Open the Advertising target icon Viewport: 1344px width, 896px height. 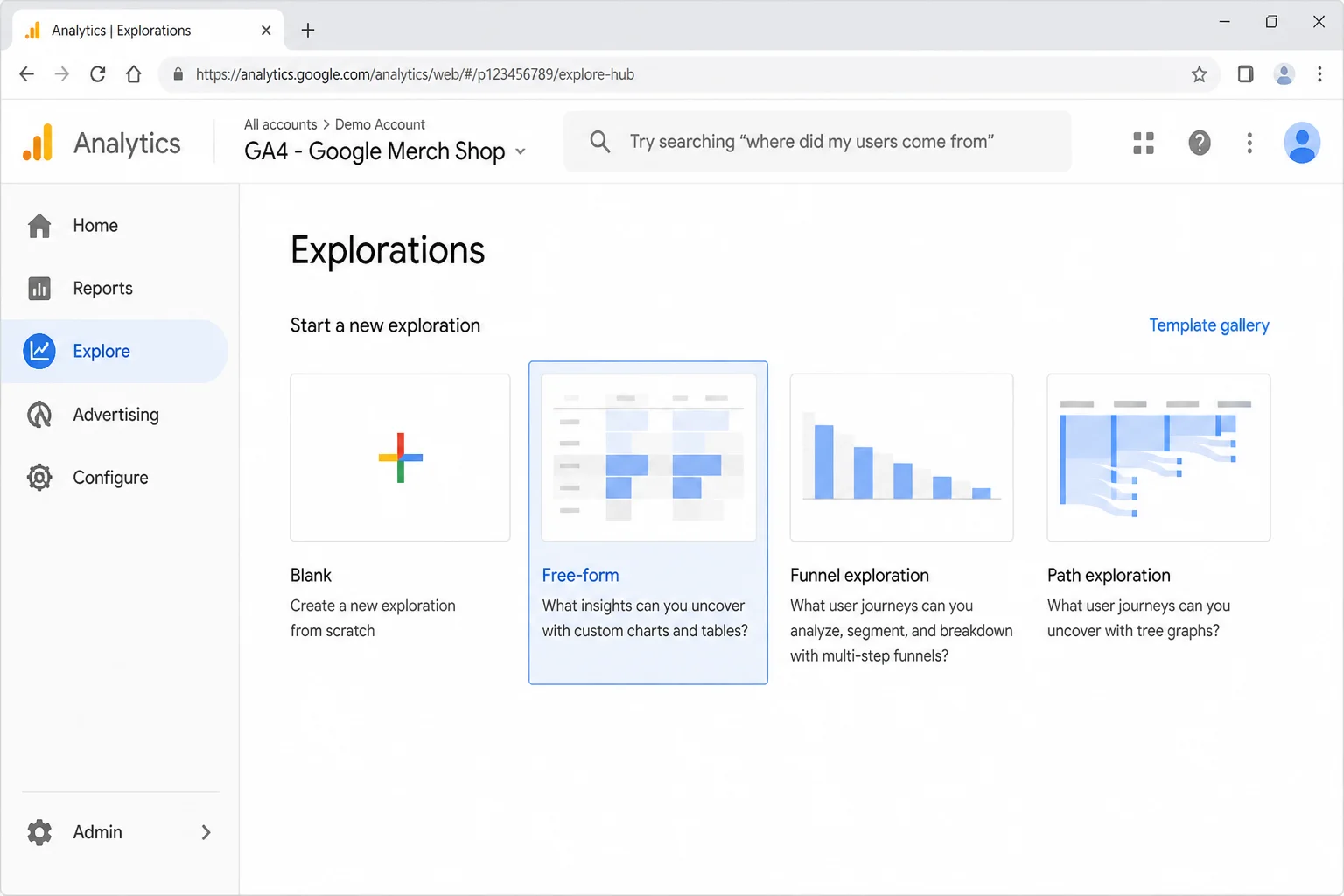tap(39, 415)
